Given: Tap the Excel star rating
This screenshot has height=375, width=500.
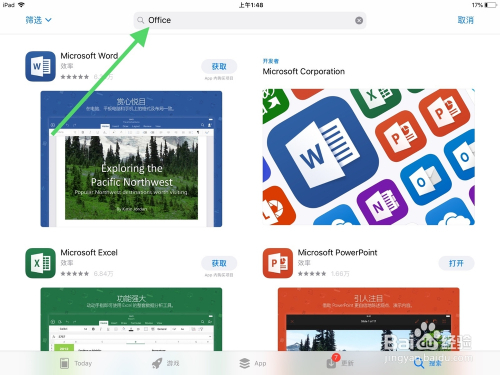Looking at the screenshot, I should coord(75,274).
